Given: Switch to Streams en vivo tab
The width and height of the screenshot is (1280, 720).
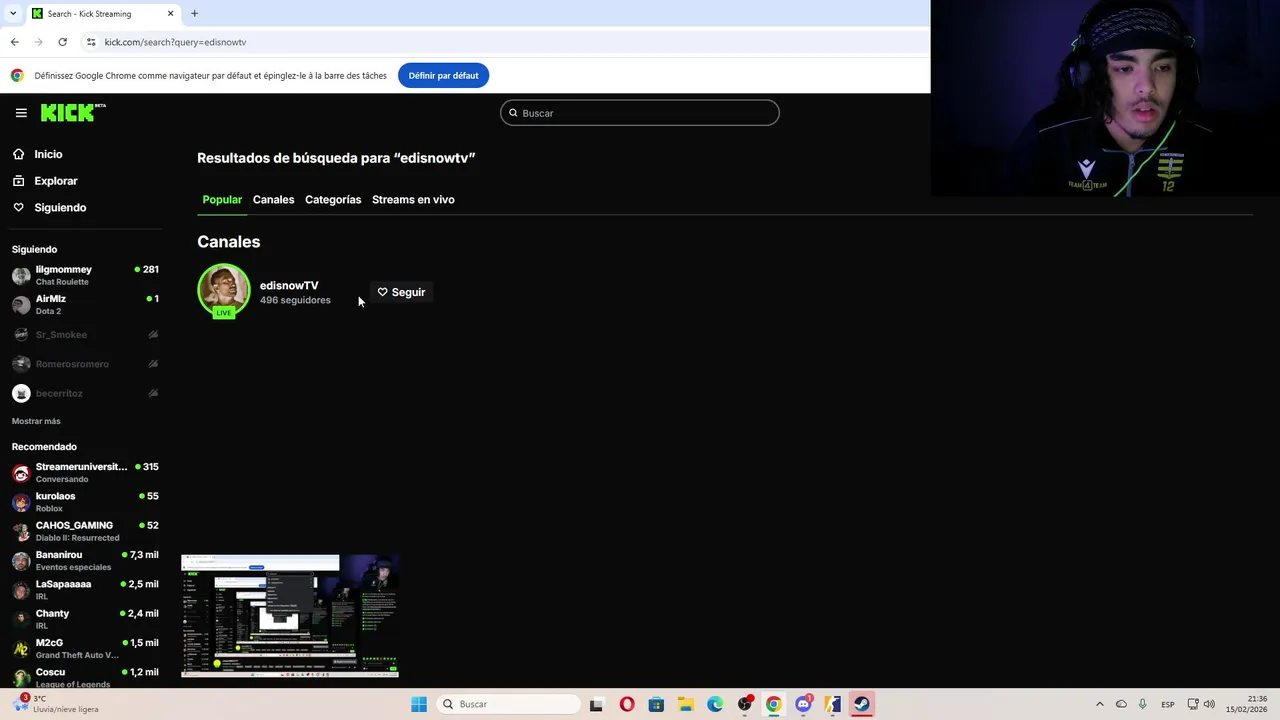Looking at the screenshot, I should (413, 199).
